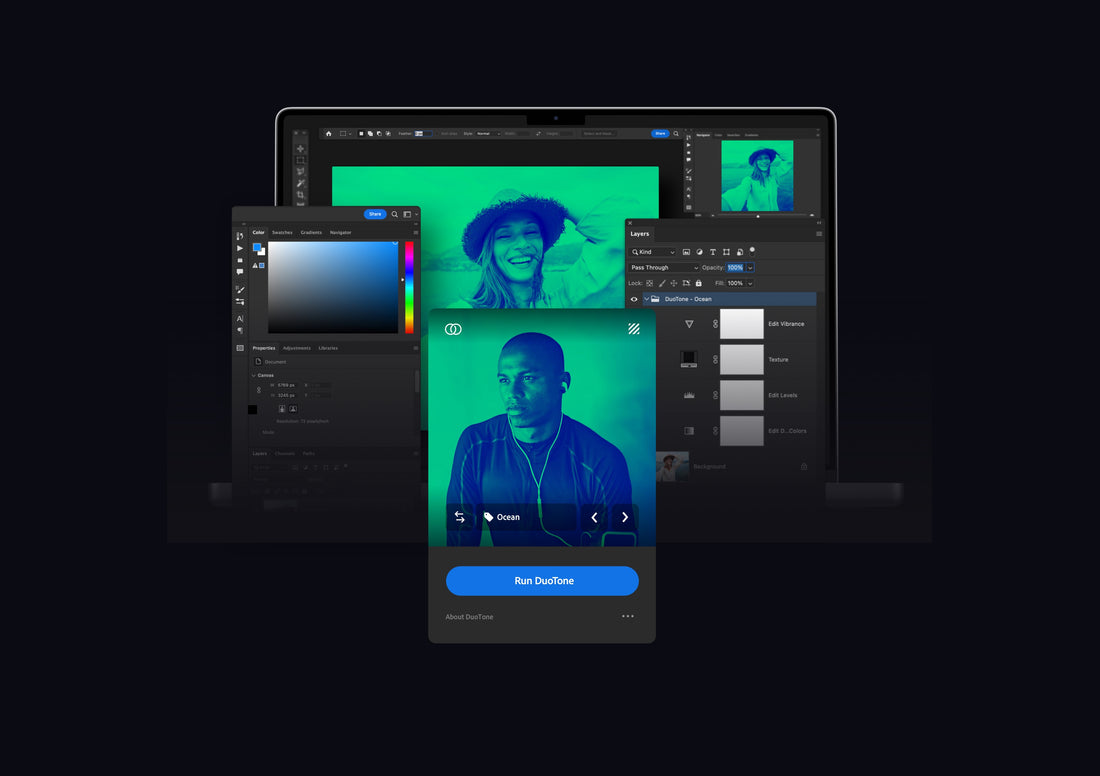The height and width of the screenshot is (776, 1100).
Task: Switch to the Swatches tab
Action: [x=282, y=232]
